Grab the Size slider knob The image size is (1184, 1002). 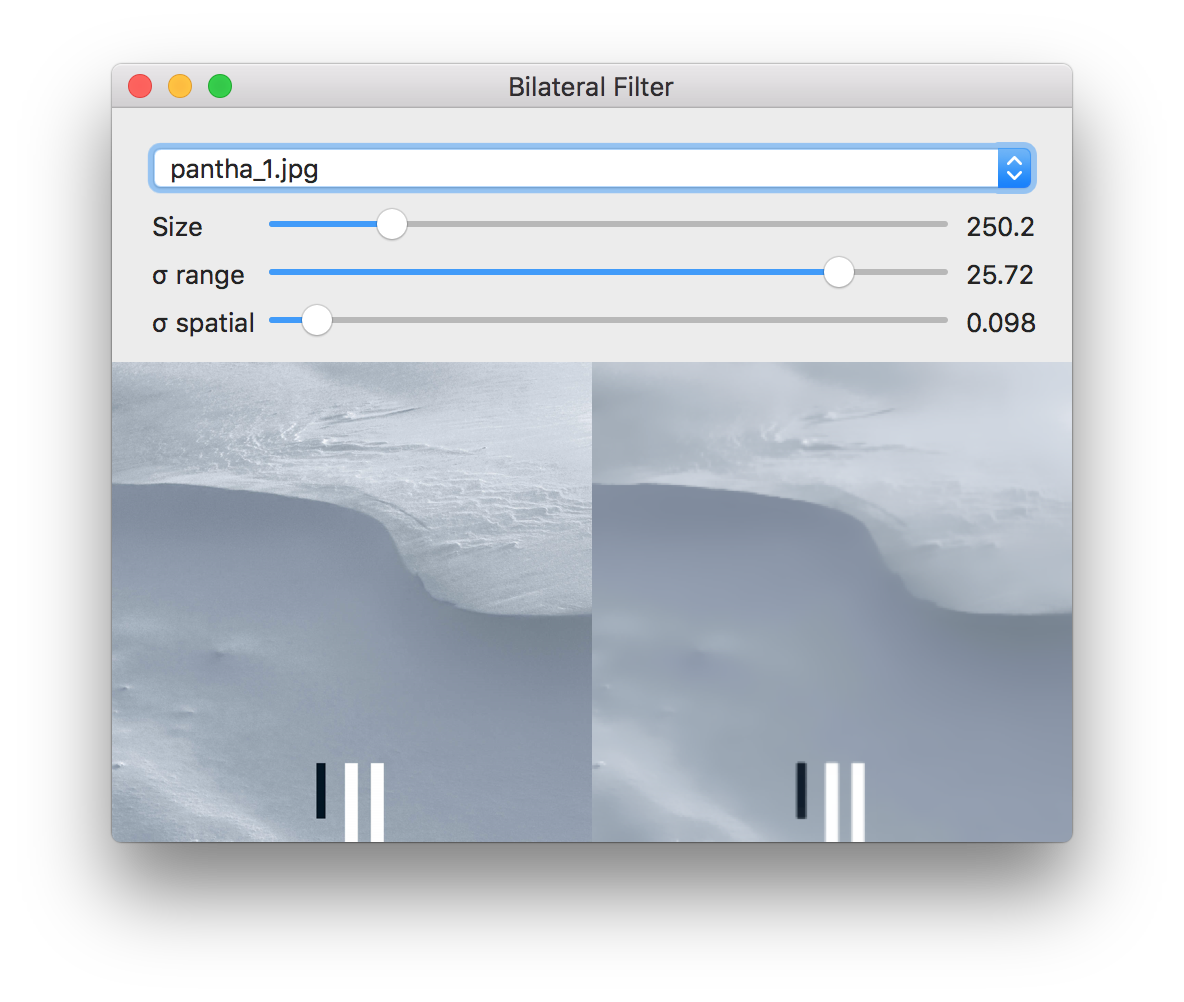(392, 224)
